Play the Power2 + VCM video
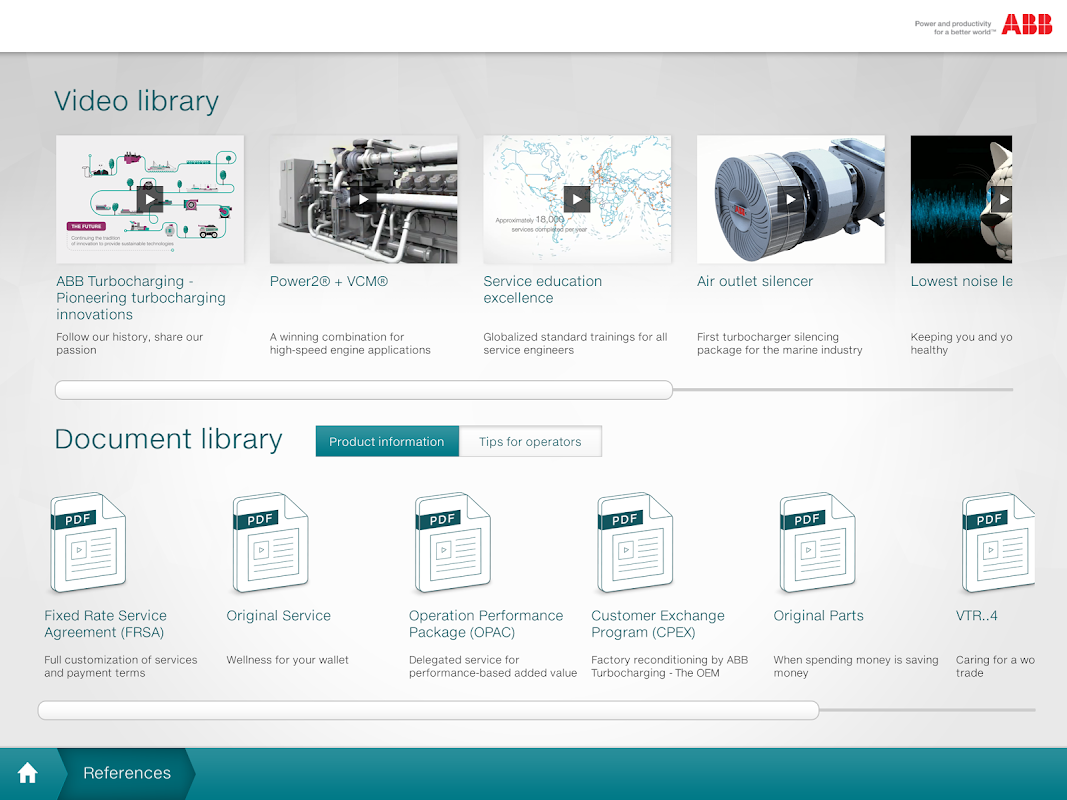Image resolution: width=1067 pixels, height=800 pixels. [363, 199]
